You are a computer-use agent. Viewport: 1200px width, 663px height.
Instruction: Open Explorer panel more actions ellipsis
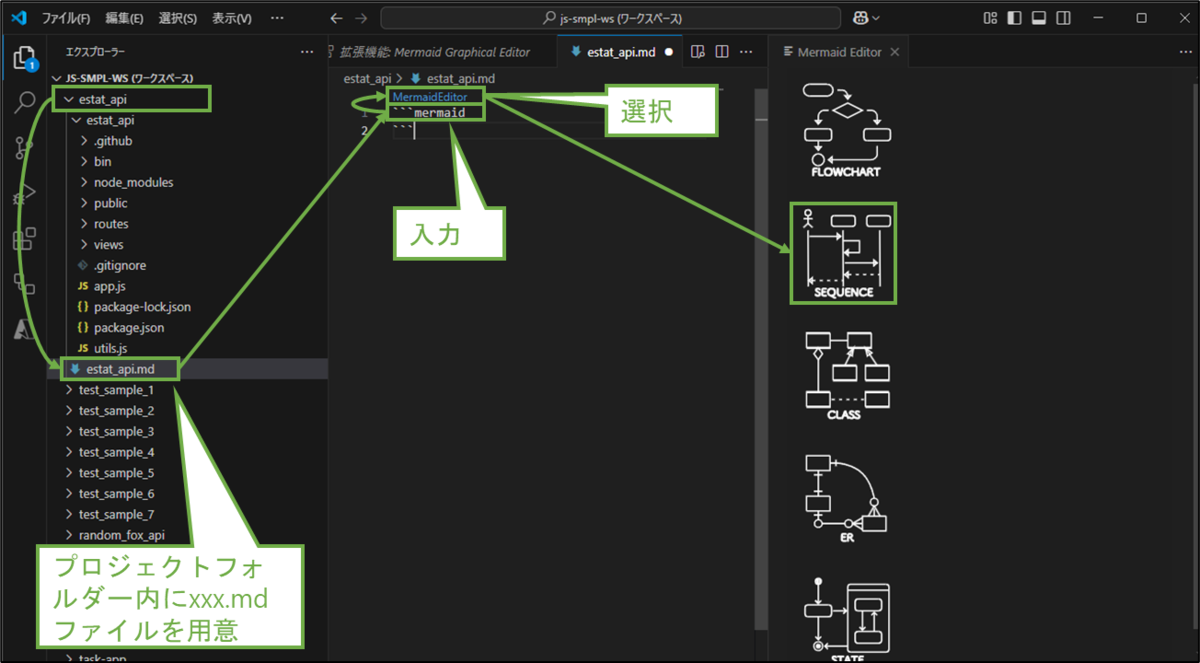[307, 52]
